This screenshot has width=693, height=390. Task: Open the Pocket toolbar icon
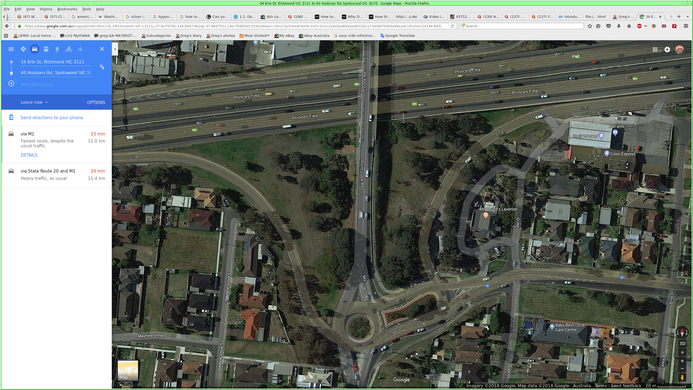[609, 26]
